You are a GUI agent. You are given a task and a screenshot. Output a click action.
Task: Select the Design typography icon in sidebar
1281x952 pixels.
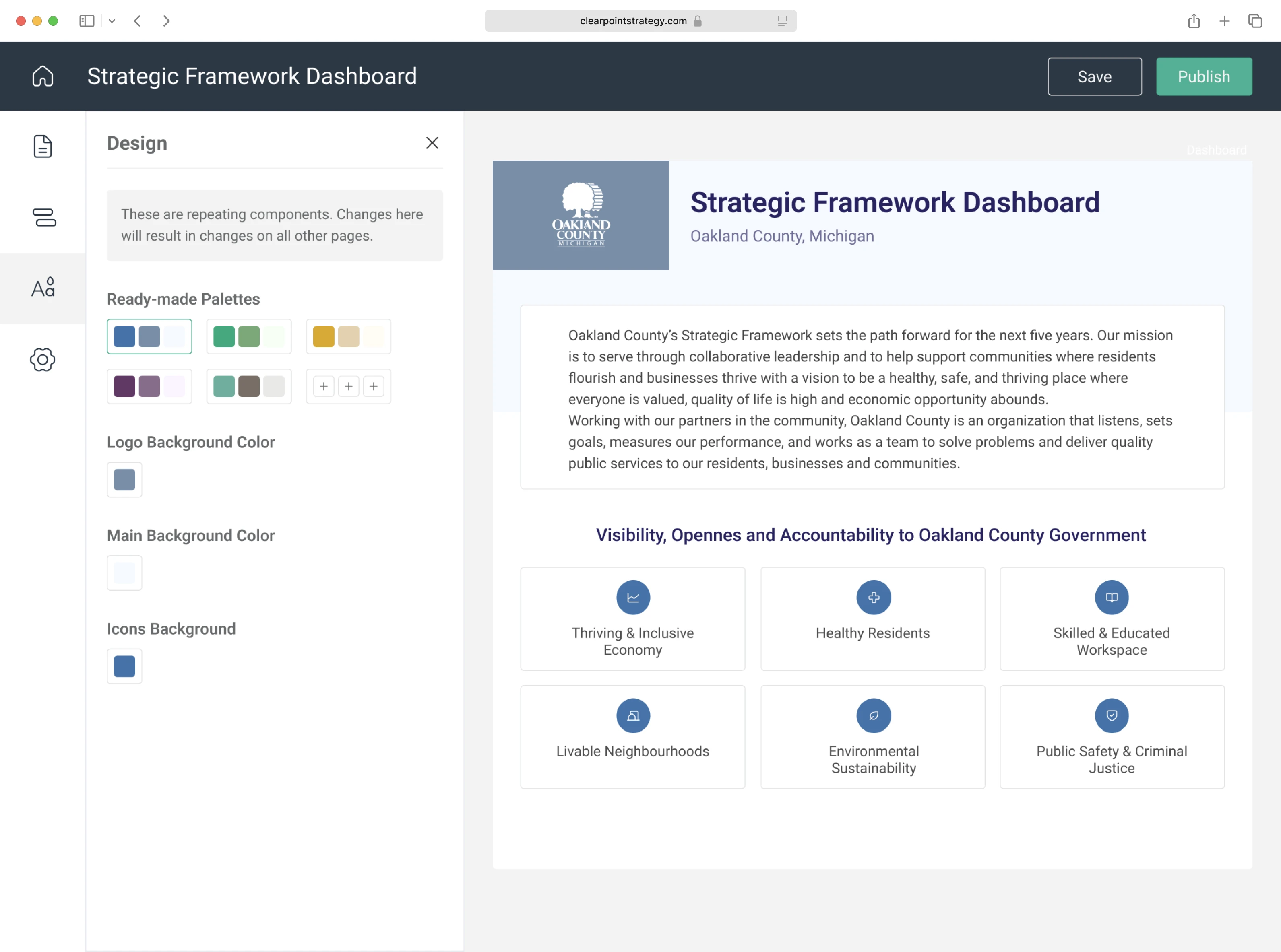pos(43,287)
